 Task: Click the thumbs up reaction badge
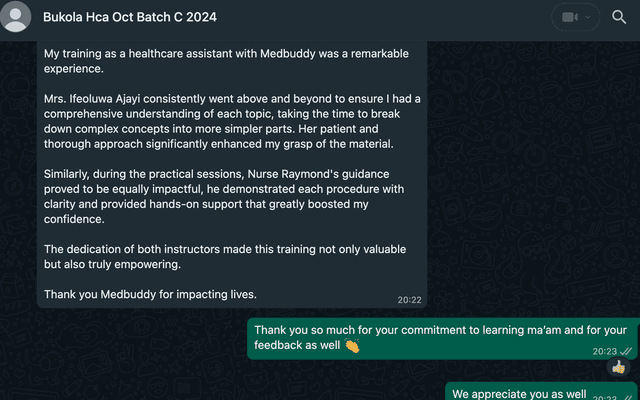click(x=618, y=367)
